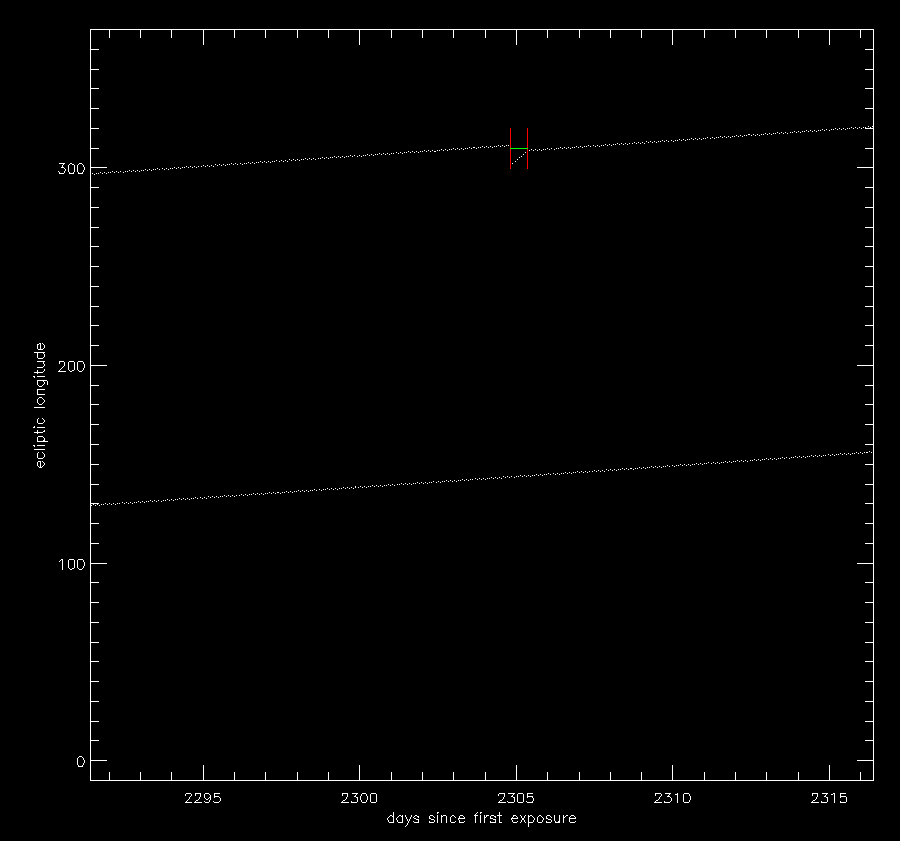Click the y-axis label "100"
Image resolution: width=900 pixels, height=841 pixels.
(71, 564)
